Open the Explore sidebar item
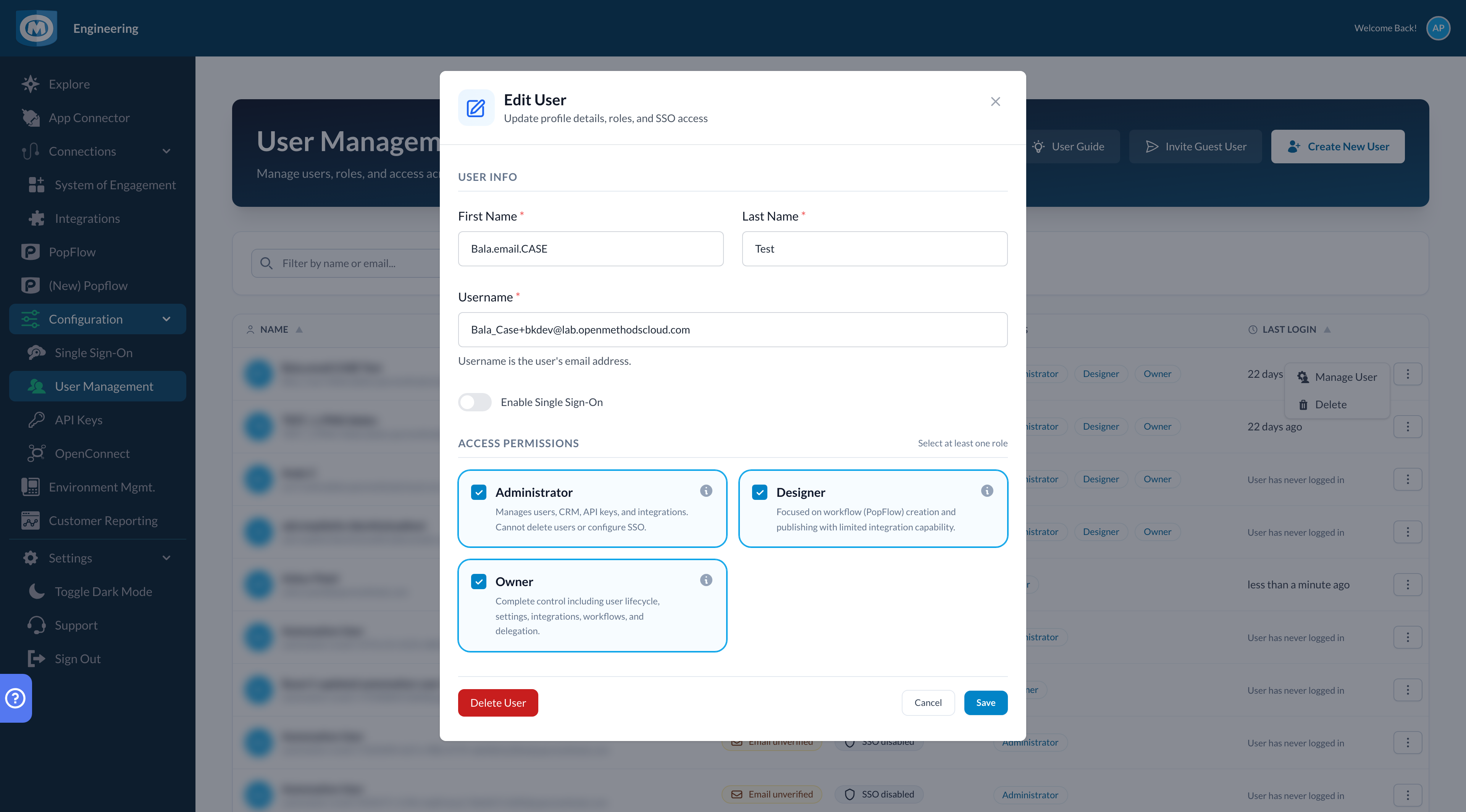Viewport: 1466px width, 812px height. tap(97, 84)
